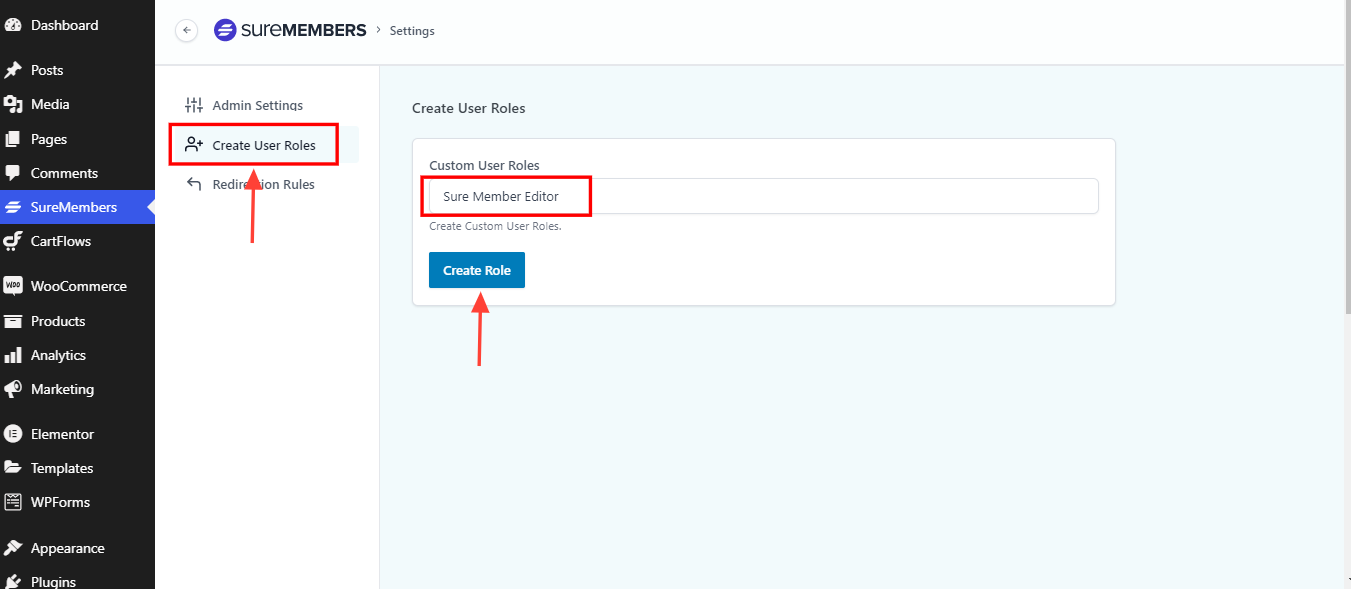The image size is (1351, 589).
Task: Switch to Admin Settings tab
Action: pyautogui.click(x=257, y=105)
